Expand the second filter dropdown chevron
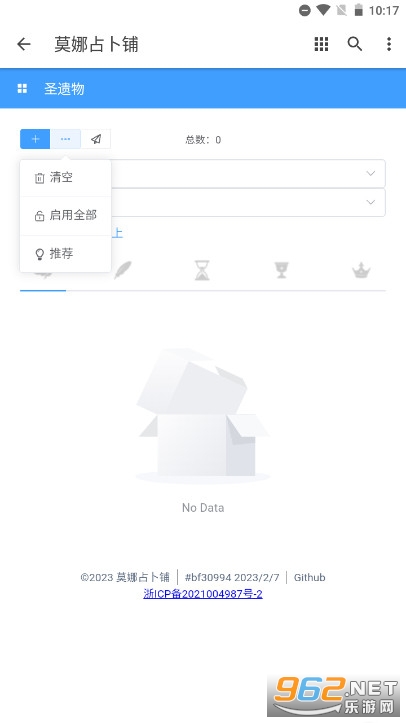 (x=371, y=202)
